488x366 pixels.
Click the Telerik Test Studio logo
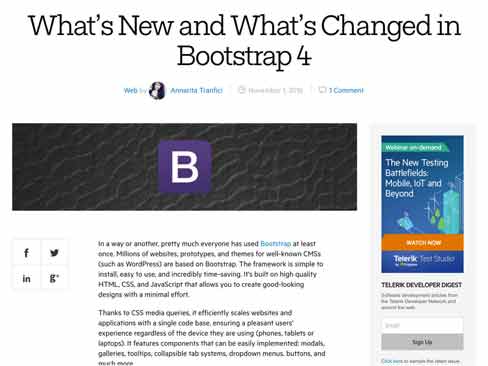coord(423,260)
